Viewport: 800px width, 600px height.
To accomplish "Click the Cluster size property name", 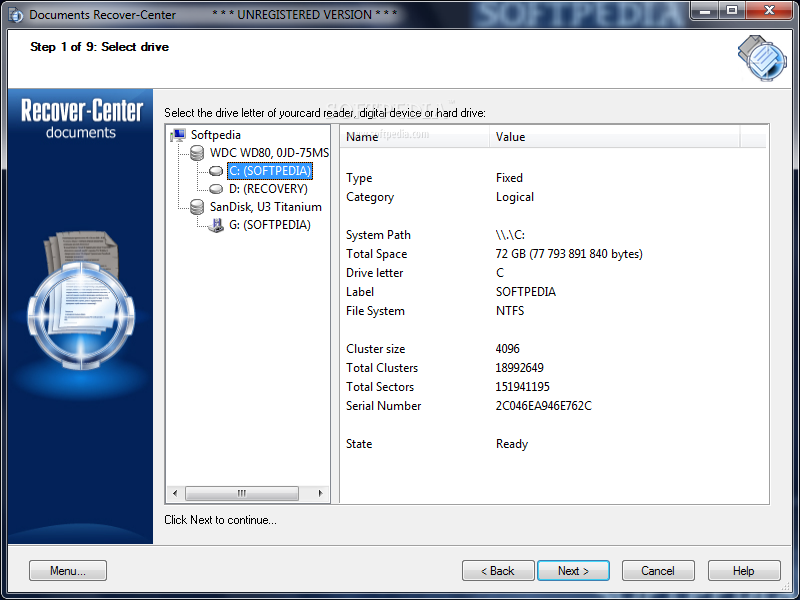I will click(x=376, y=349).
